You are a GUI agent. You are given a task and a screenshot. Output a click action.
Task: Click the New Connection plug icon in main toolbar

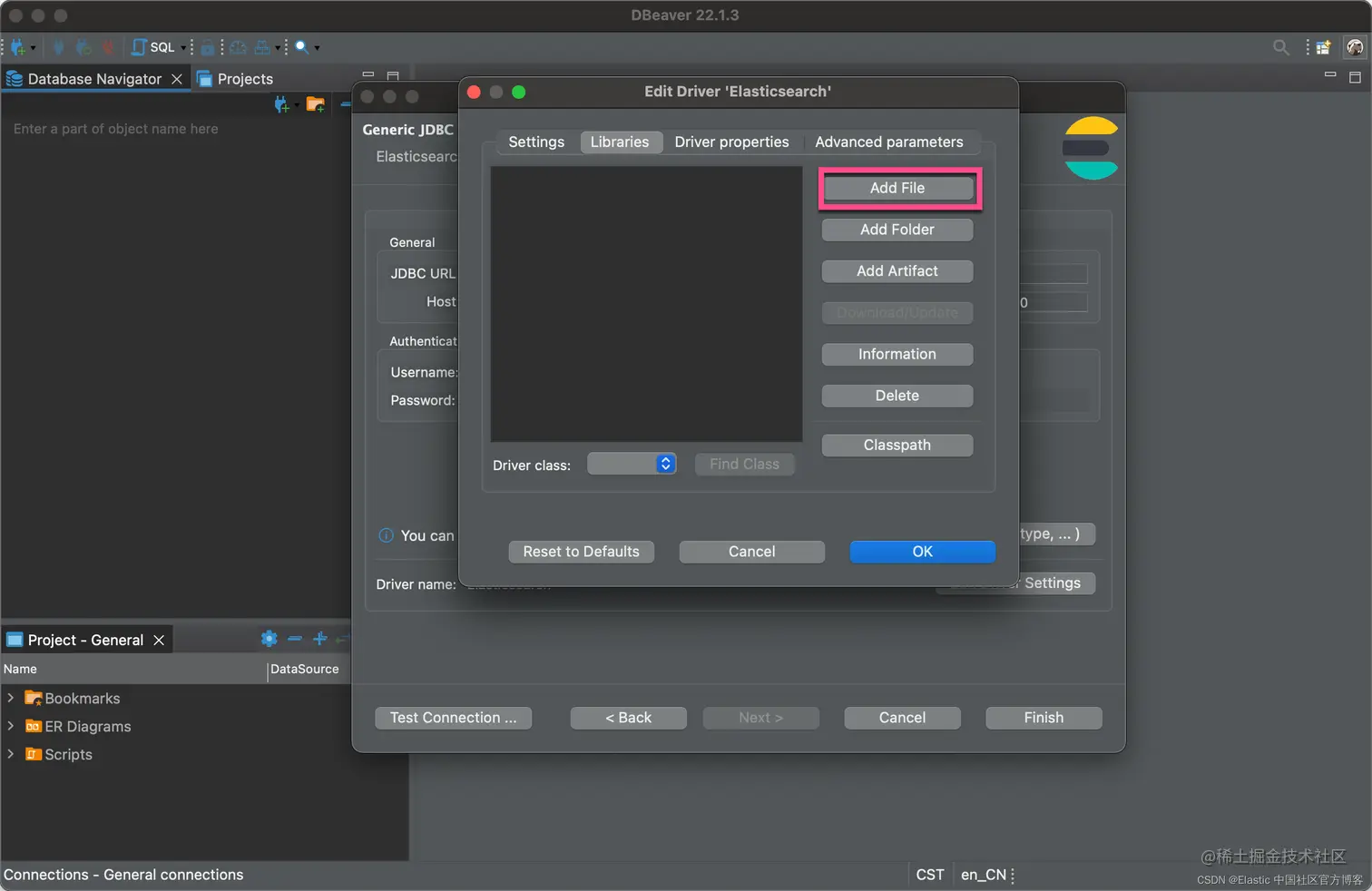pos(17,47)
